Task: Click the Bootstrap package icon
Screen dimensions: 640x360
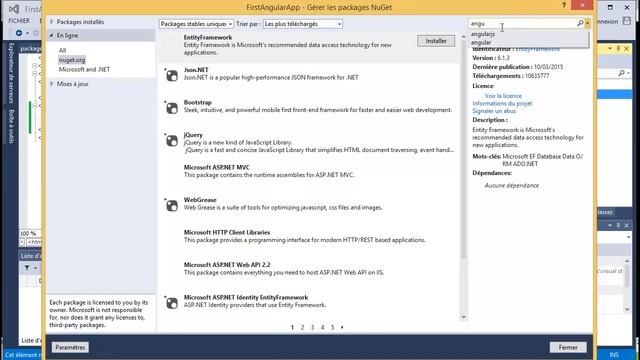Action: 172,108
